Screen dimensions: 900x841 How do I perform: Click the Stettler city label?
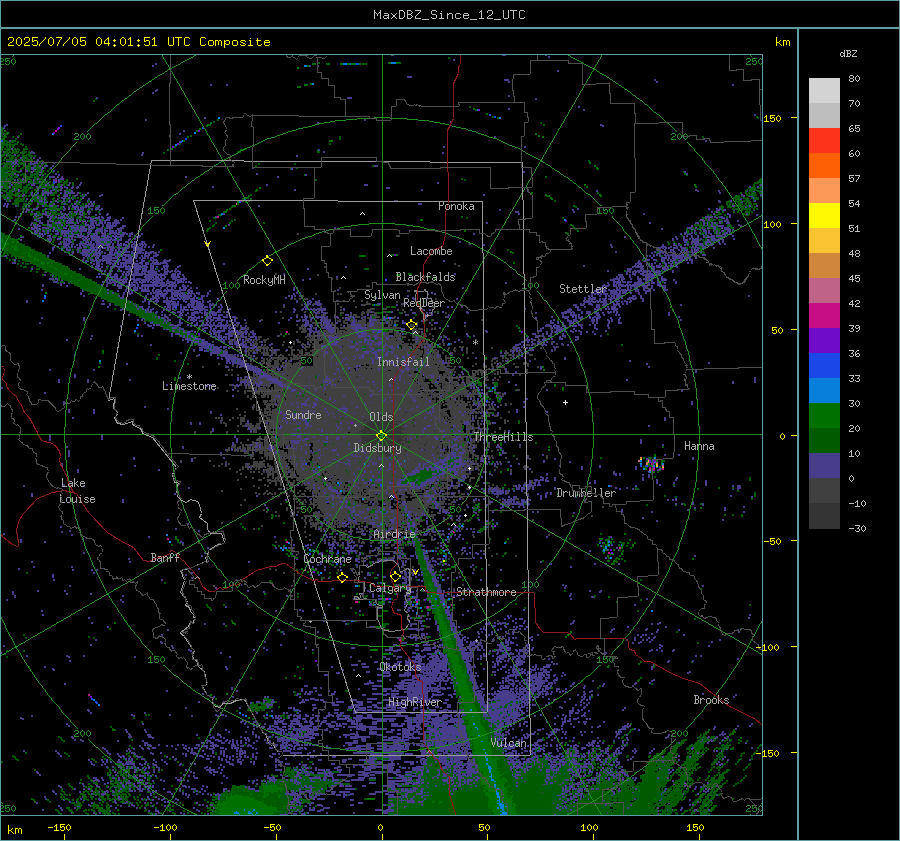[583, 289]
